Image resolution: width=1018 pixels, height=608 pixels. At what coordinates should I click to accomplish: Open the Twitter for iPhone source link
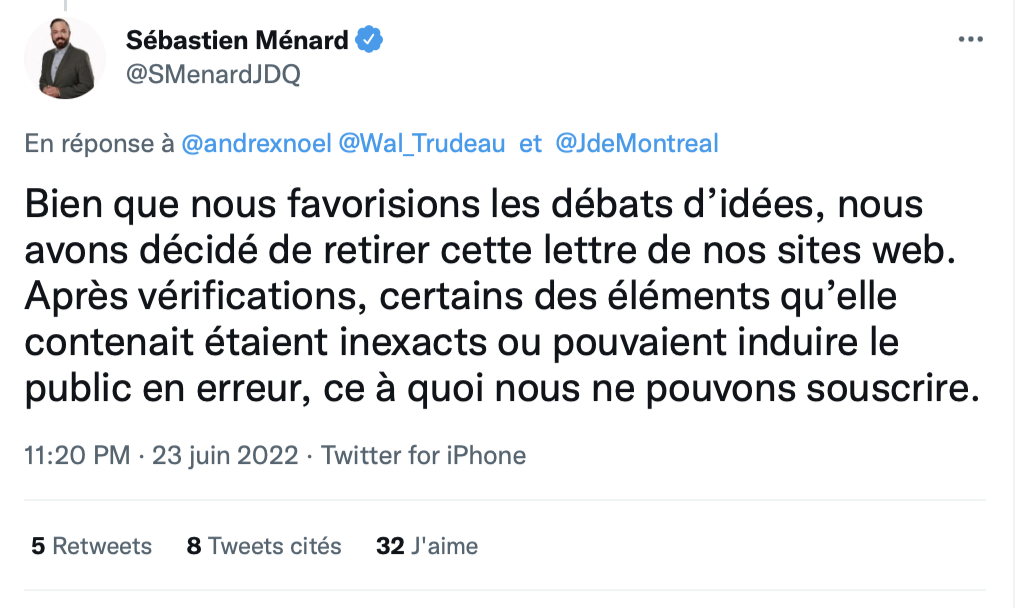click(x=423, y=455)
